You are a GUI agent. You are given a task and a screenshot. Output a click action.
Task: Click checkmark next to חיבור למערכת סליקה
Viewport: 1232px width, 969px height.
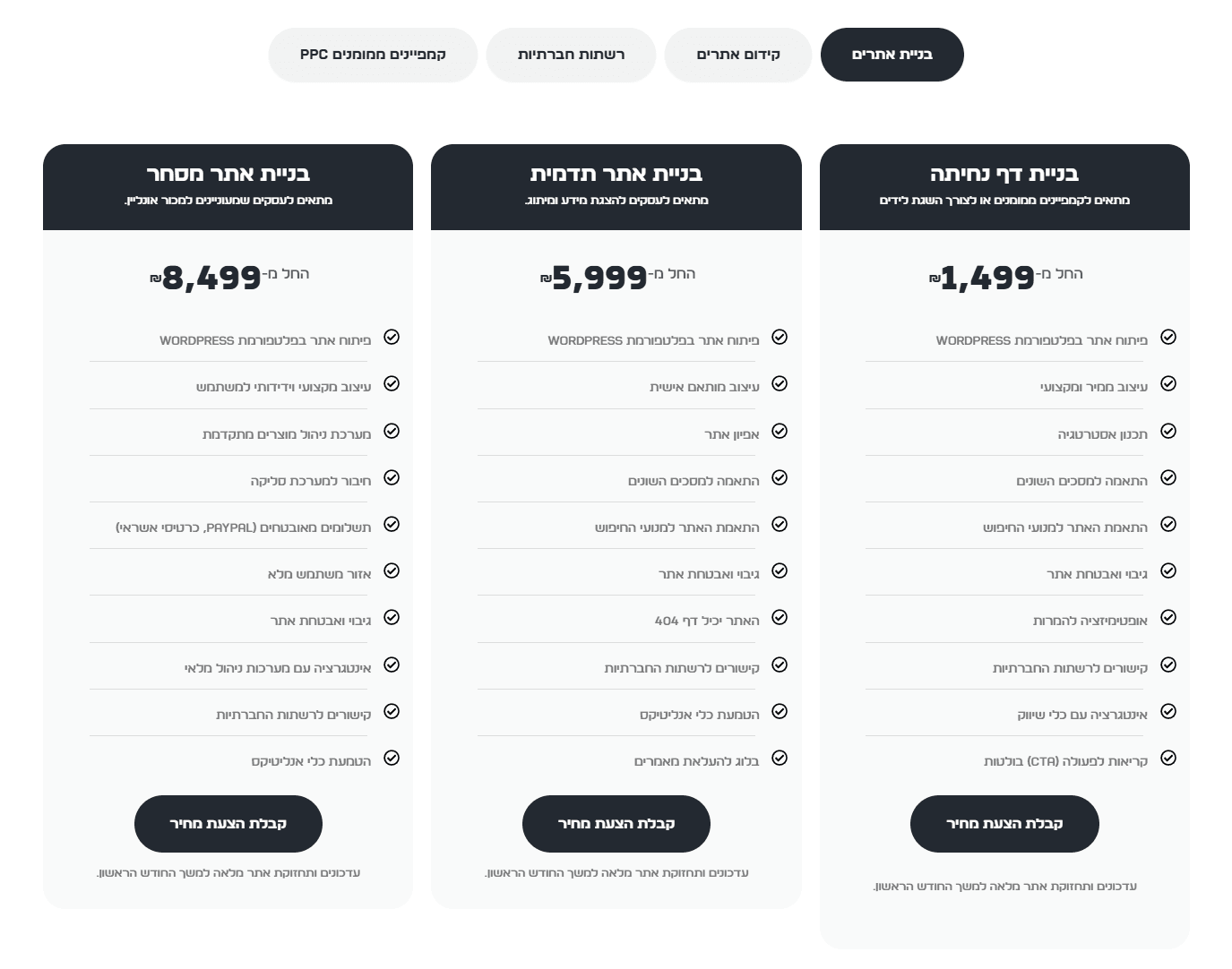coord(392,477)
